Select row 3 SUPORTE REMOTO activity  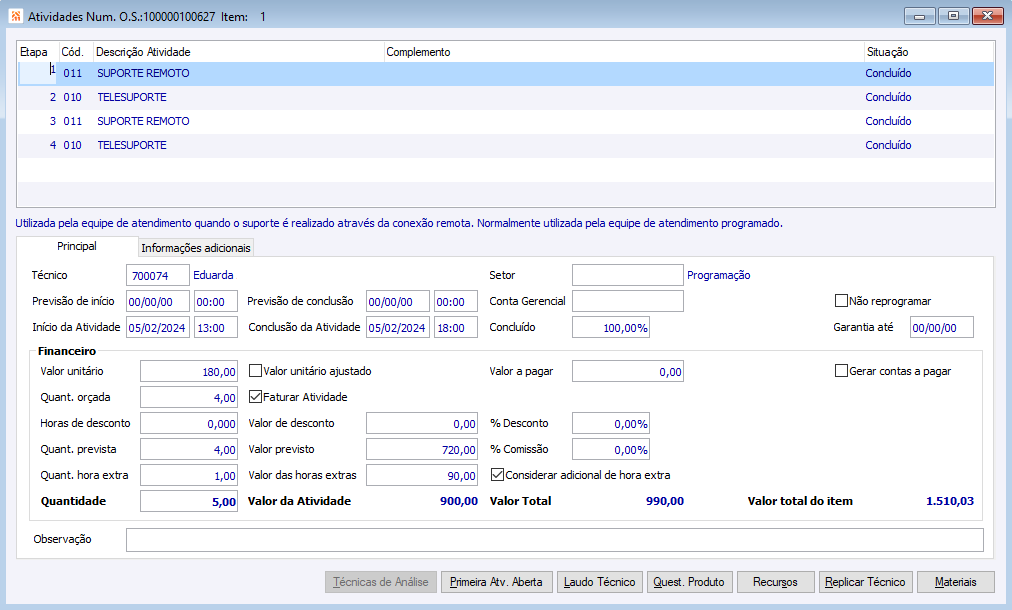click(143, 122)
